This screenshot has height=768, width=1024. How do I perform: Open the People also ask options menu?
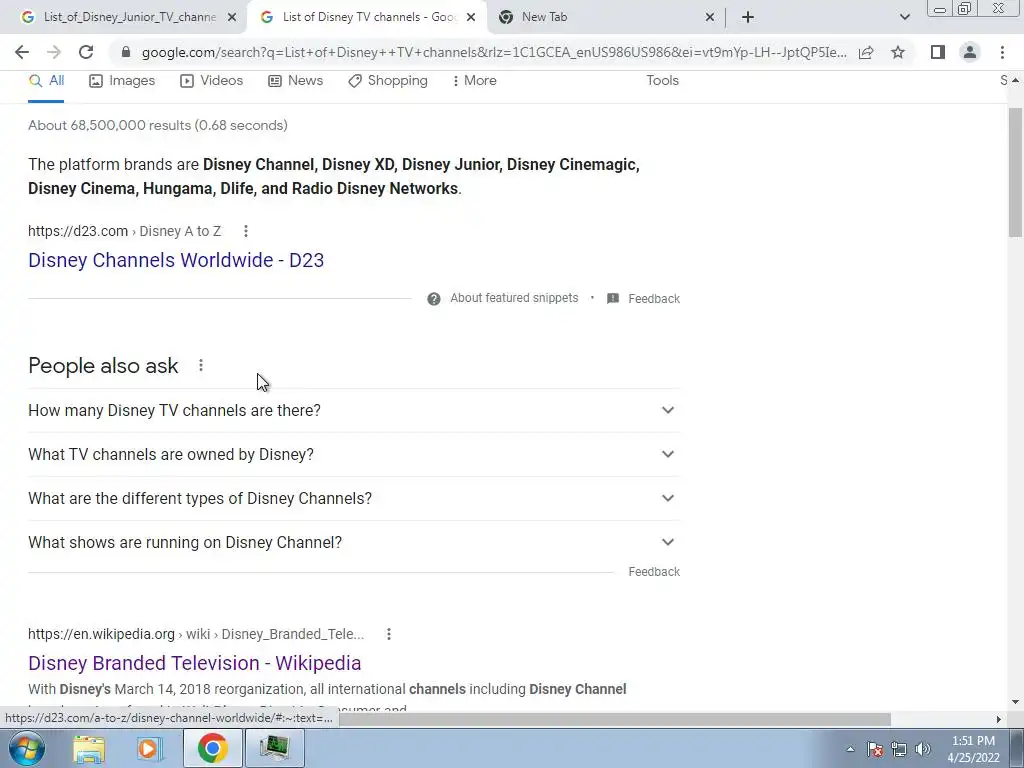coord(201,366)
